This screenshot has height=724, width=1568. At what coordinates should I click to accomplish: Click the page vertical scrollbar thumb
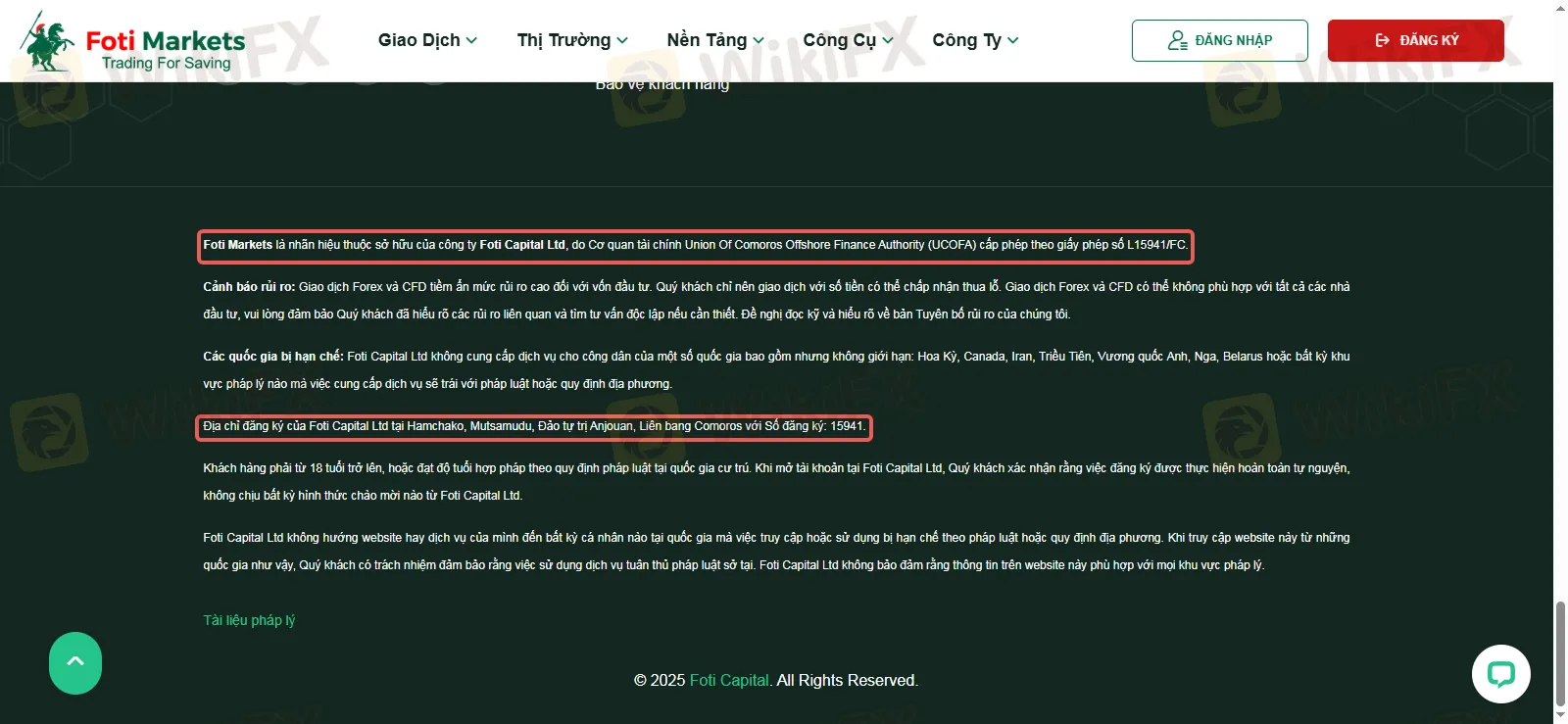tap(1560, 653)
